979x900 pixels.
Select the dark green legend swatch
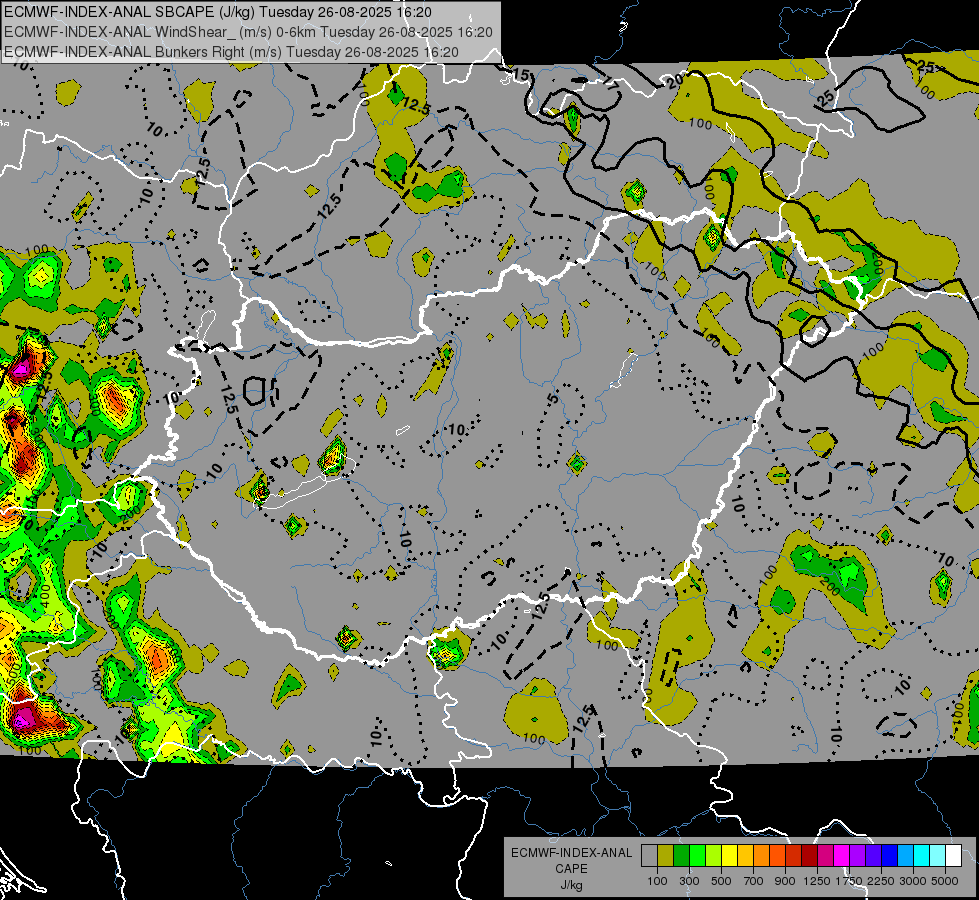[681, 855]
